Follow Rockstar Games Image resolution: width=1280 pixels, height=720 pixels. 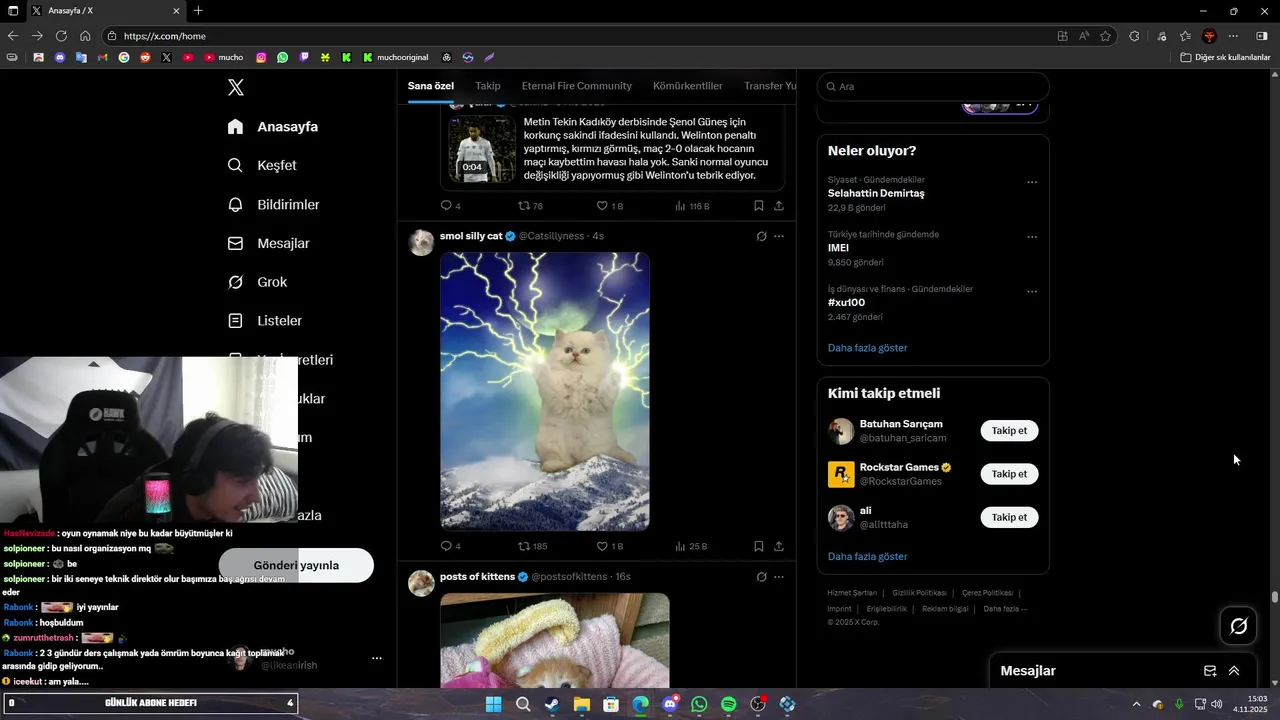click(x=1009, y=474)
